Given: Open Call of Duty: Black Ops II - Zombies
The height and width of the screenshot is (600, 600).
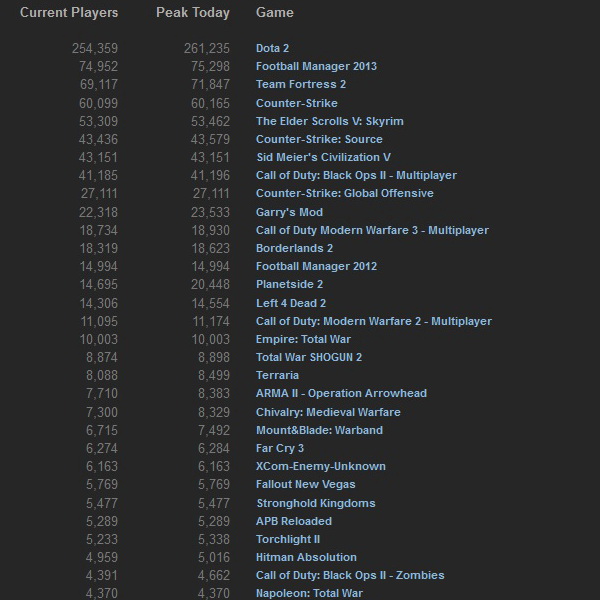Looking at the screenshot, I should tap(350, 575).
